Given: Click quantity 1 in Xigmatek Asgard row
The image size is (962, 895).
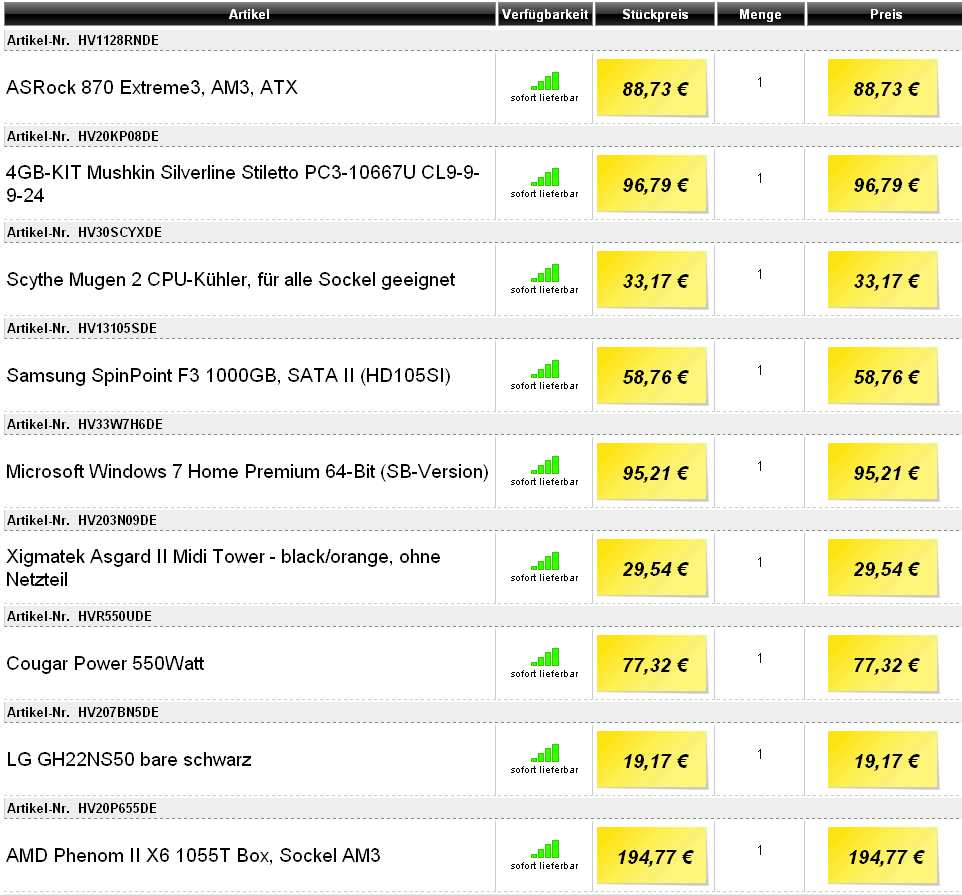Looking at the screenshot, I should pos(760,562).
